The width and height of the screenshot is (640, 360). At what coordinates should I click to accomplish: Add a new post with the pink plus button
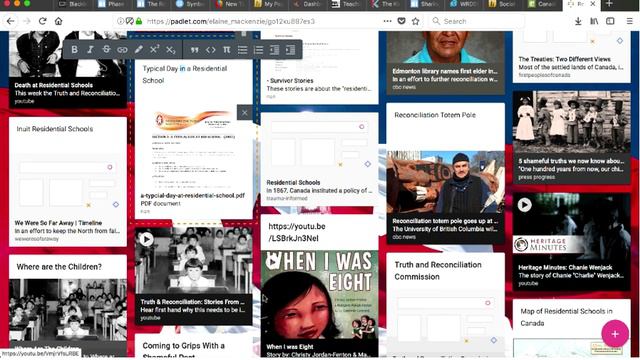point(615,334)
